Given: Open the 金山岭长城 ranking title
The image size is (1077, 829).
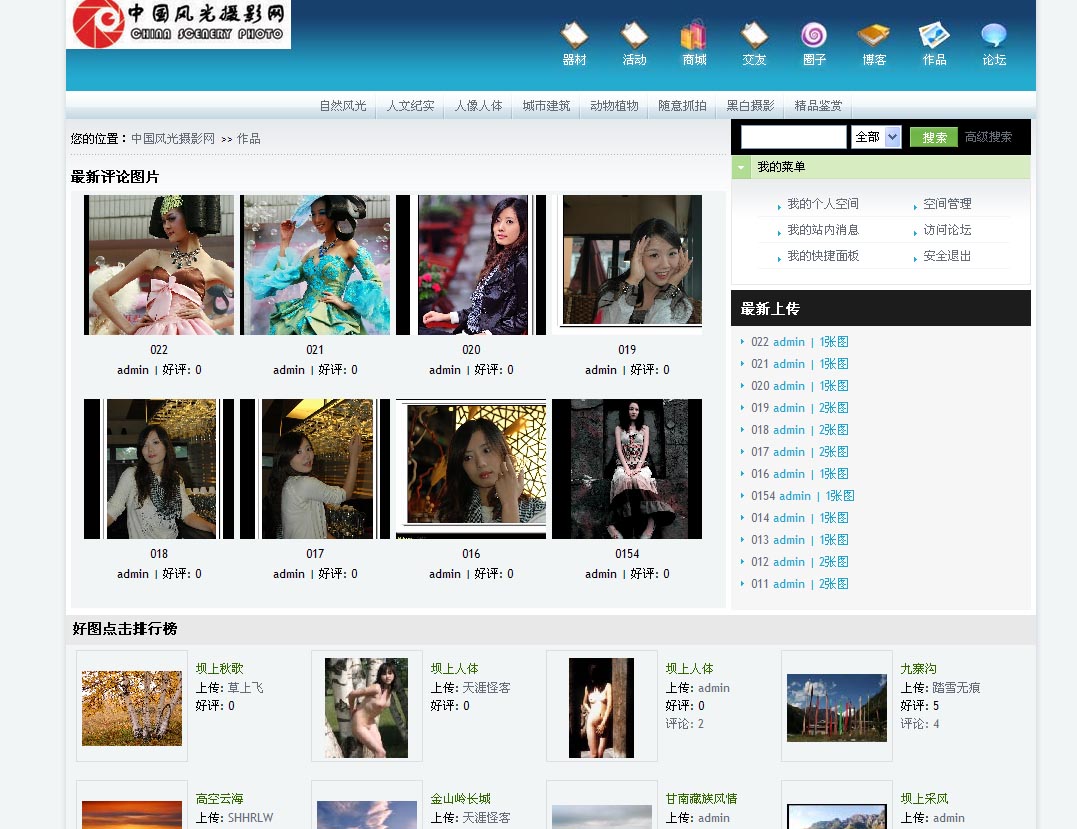Looking at the screenshot, I should click(460, 799).
